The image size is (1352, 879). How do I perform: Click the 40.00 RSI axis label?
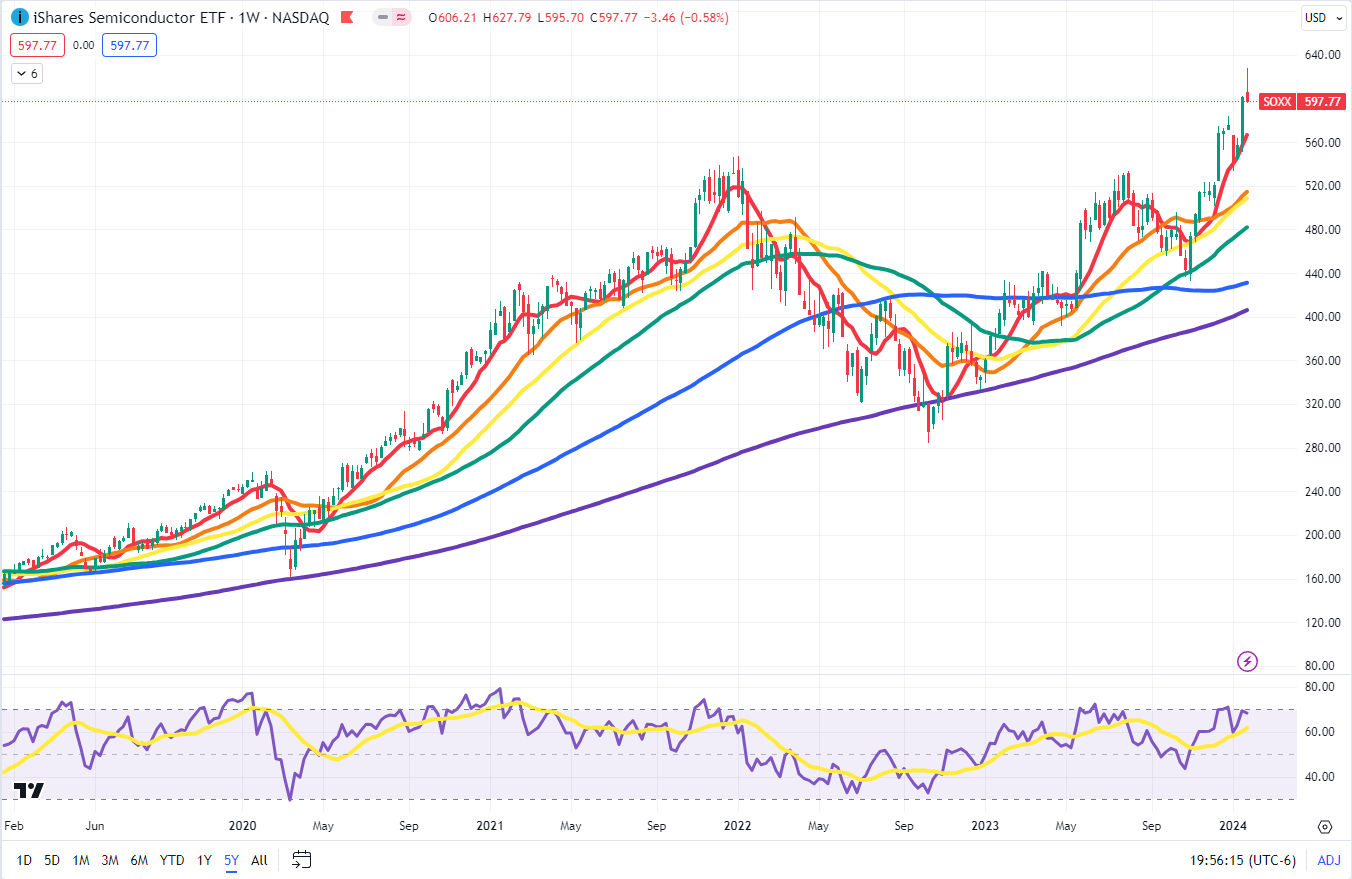point(1321,777)
